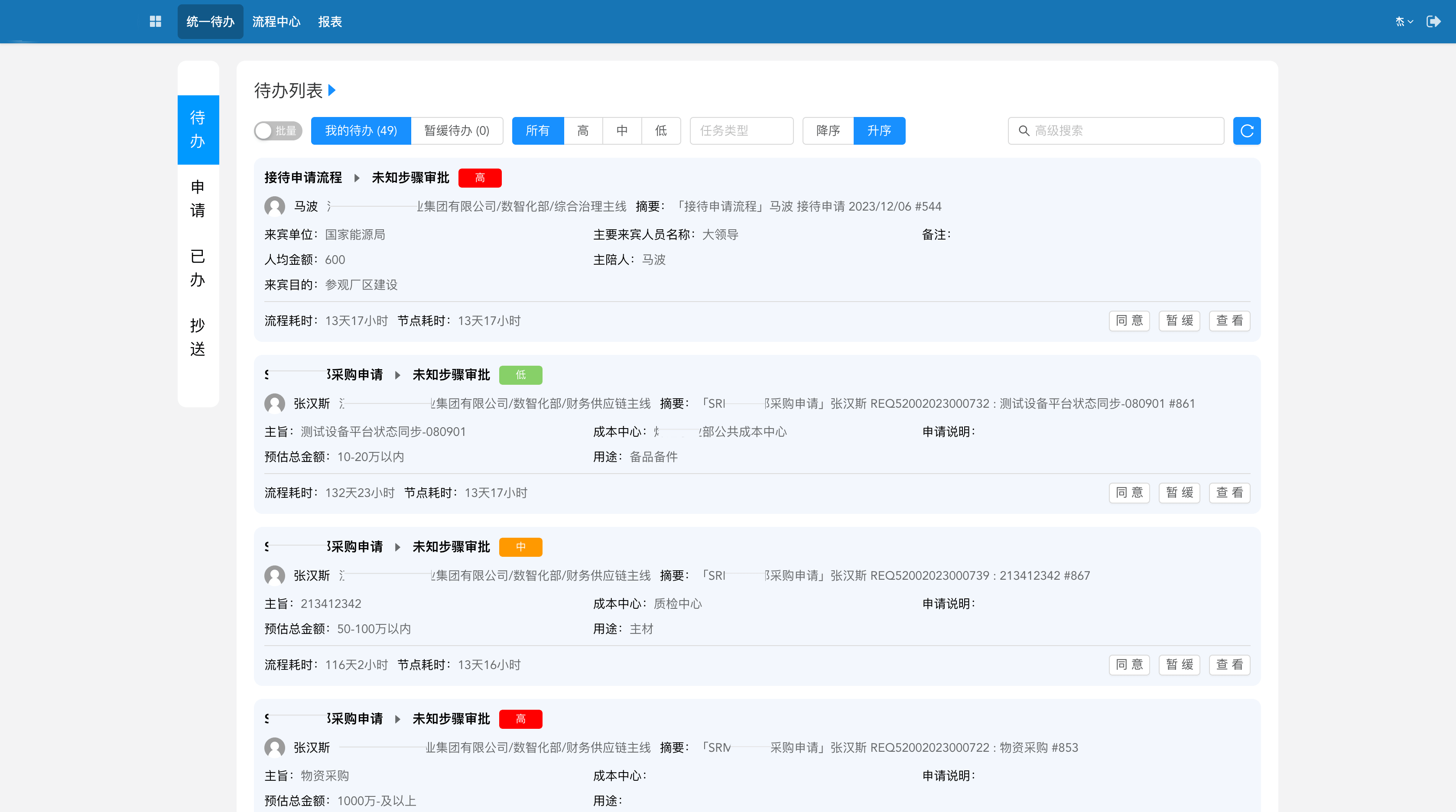Screen dimensions: 1456x812
Task: Click 马波's avatar icon
Action: click(275, 206)
